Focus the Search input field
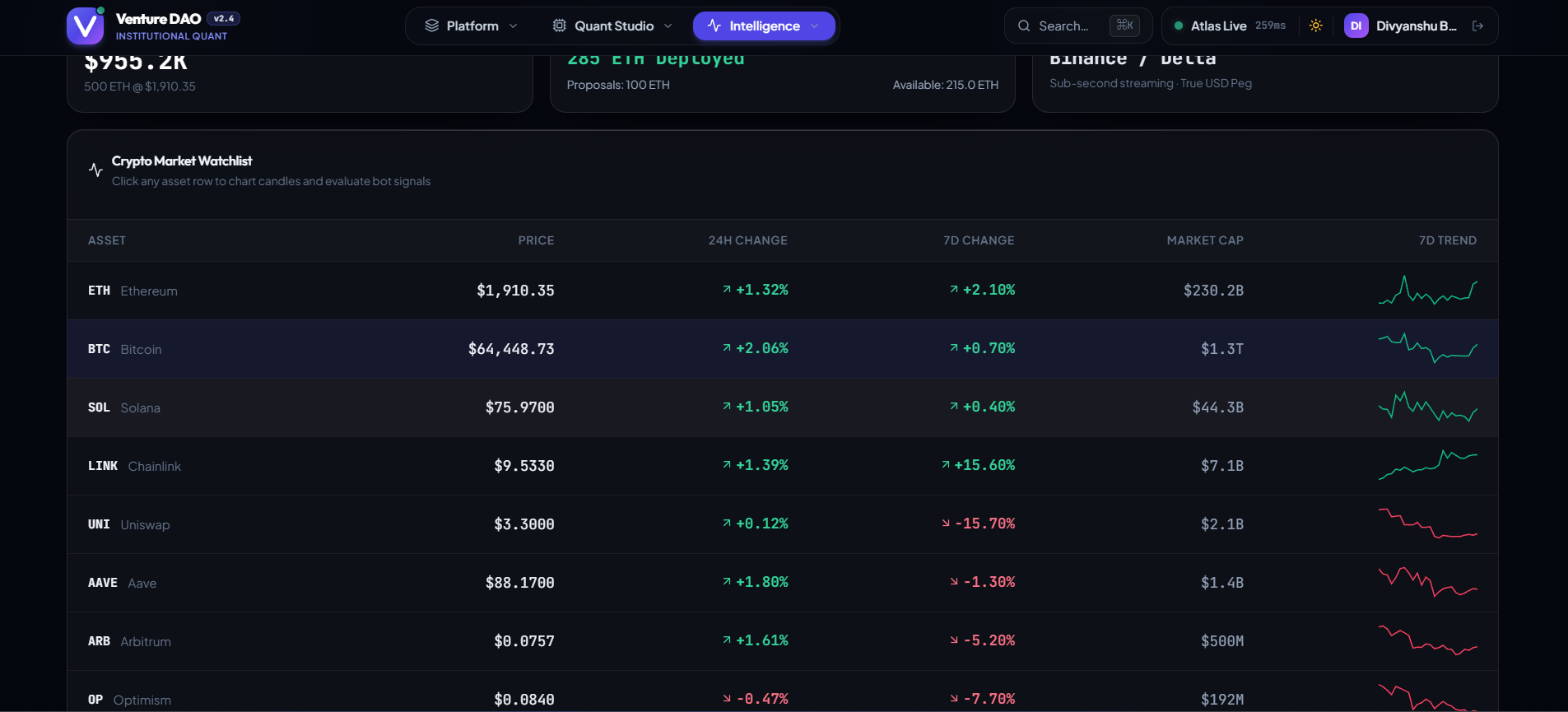The height and width of the screenshot is (712, 1568). [1078, 26]
